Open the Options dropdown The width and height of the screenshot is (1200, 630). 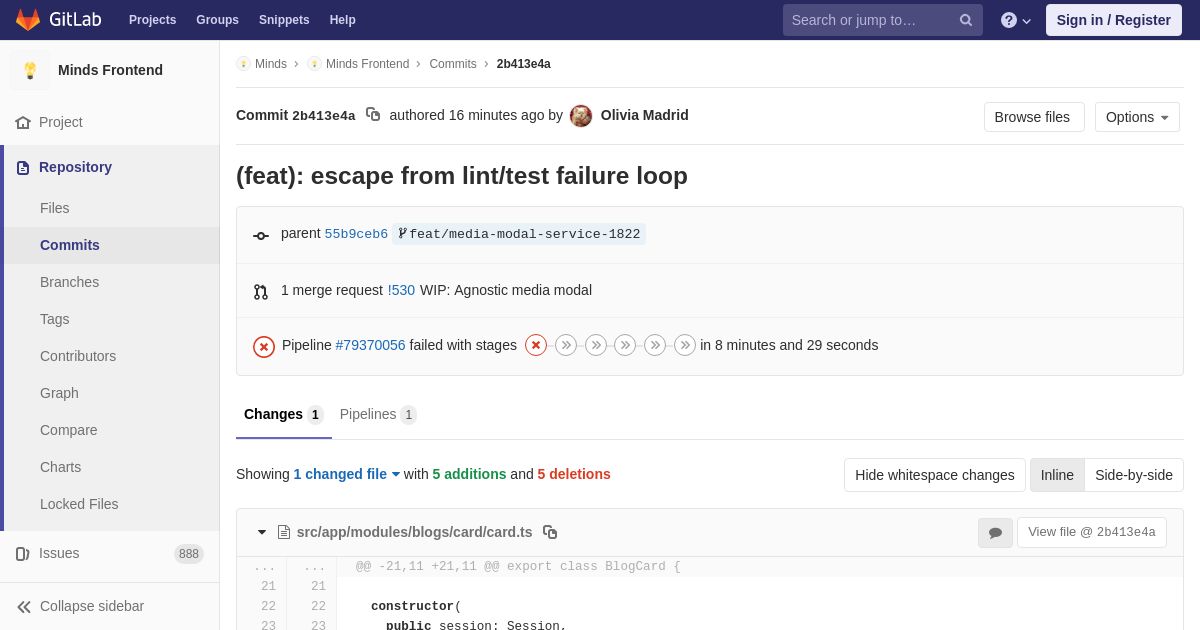tap(1137, 117)
